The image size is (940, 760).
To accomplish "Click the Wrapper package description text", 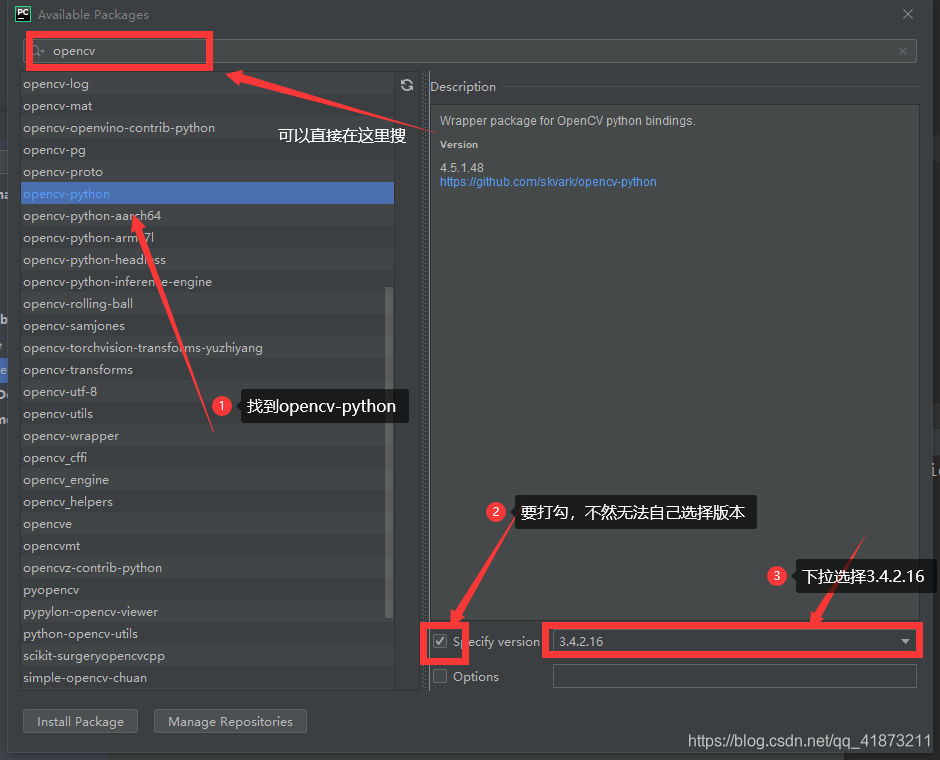I will [x=568, y=120].
